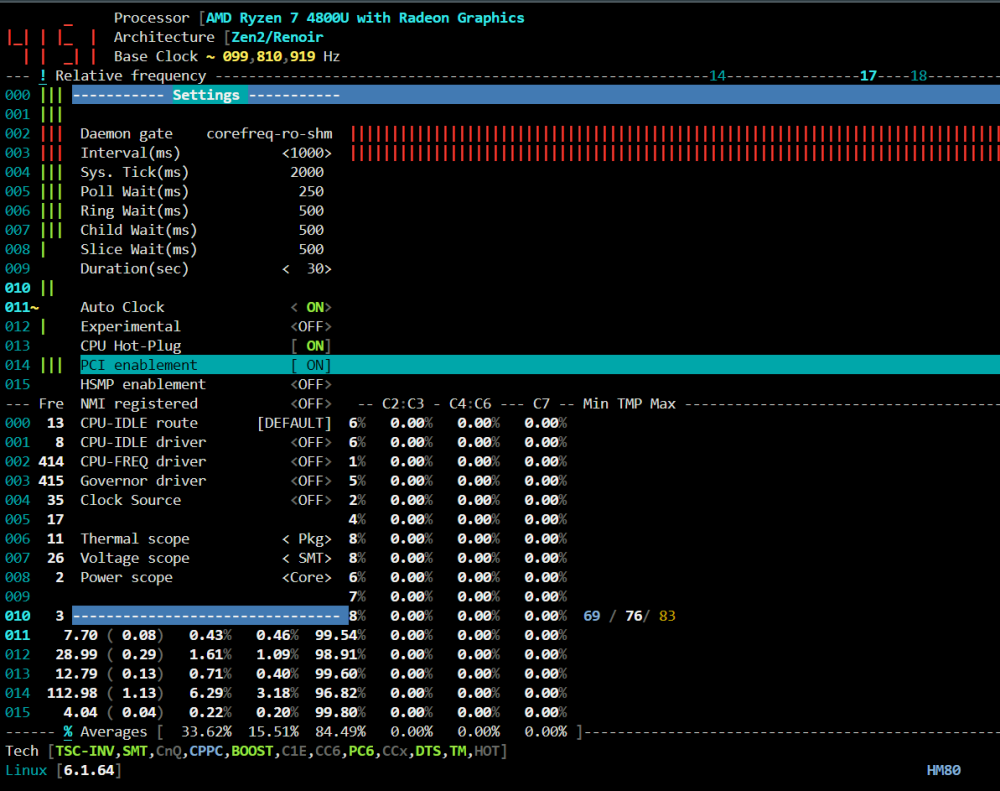Click the HOT tech flag
The image size is (1000, 791).
click(x=487, y=751)
